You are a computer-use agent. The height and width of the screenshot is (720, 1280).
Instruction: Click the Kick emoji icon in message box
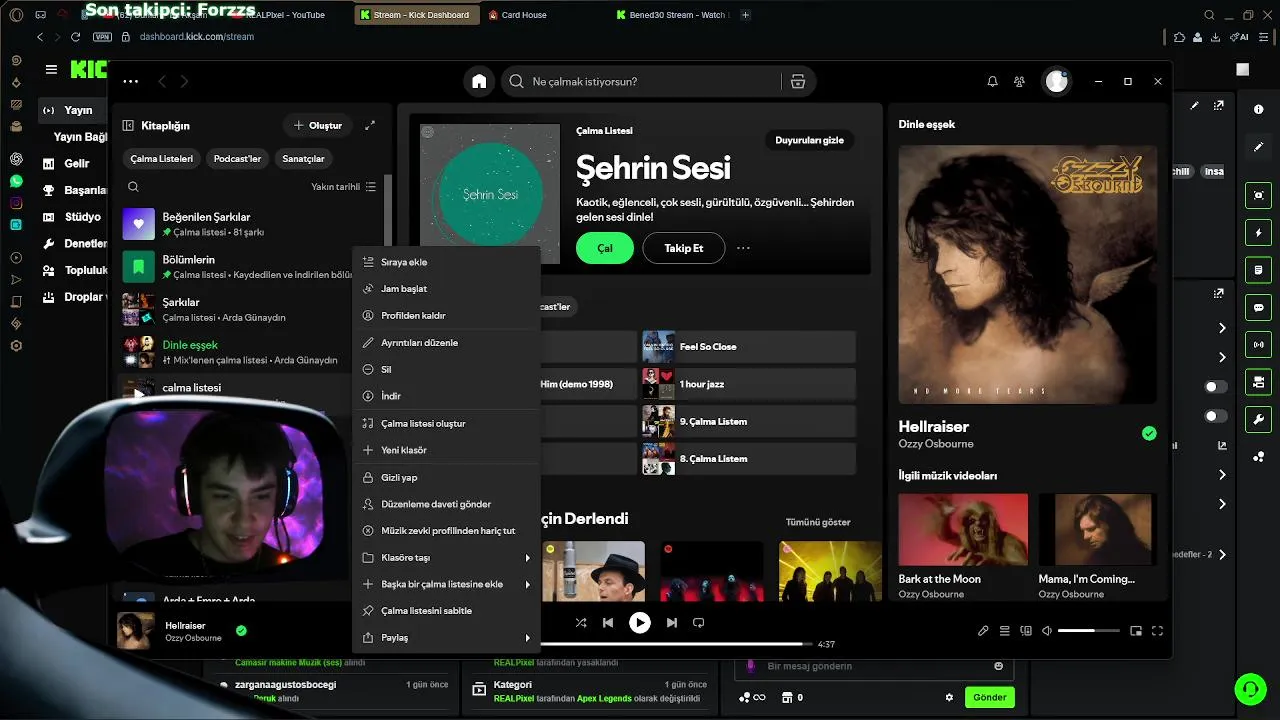coord(998,666)
